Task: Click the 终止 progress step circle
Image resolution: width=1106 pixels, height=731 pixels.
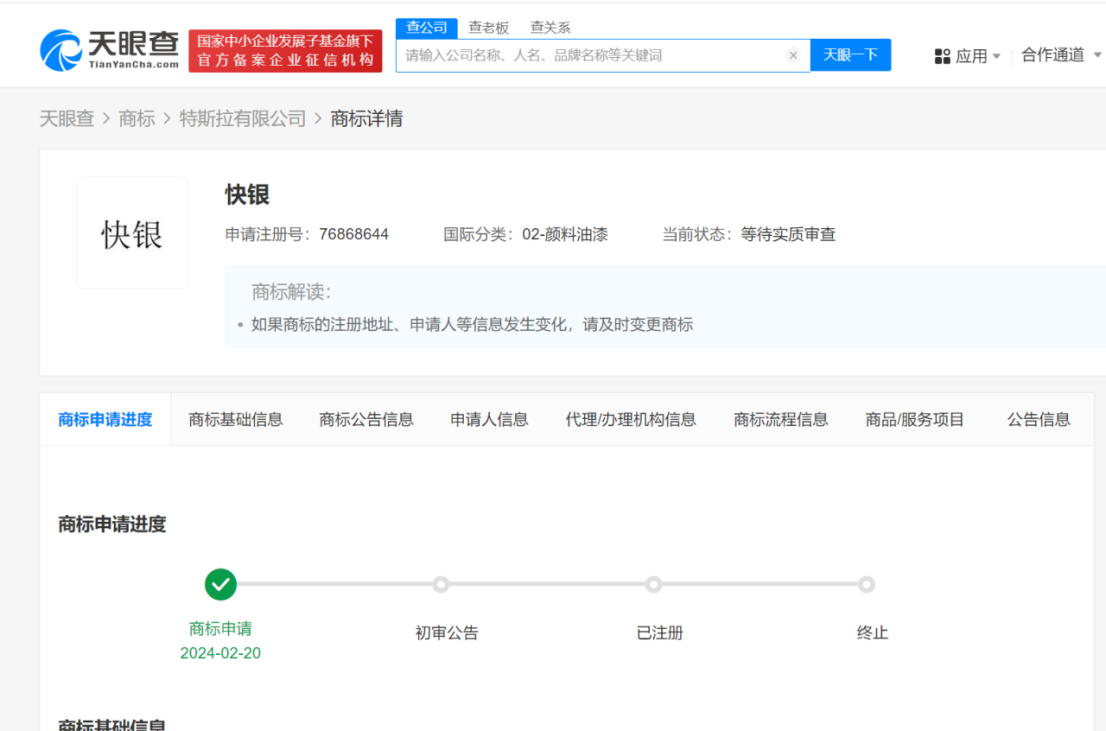Action: tap(866, 584)
